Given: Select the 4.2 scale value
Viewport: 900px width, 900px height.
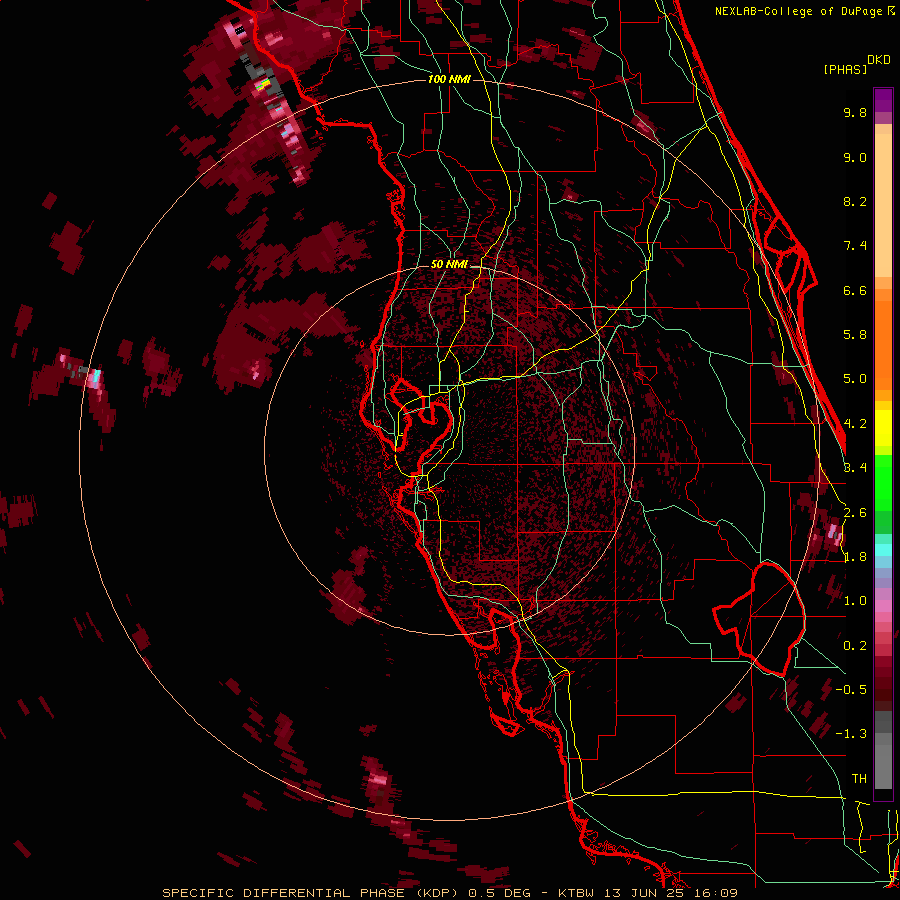Looking at the screenshot, I should pos(855,424).
